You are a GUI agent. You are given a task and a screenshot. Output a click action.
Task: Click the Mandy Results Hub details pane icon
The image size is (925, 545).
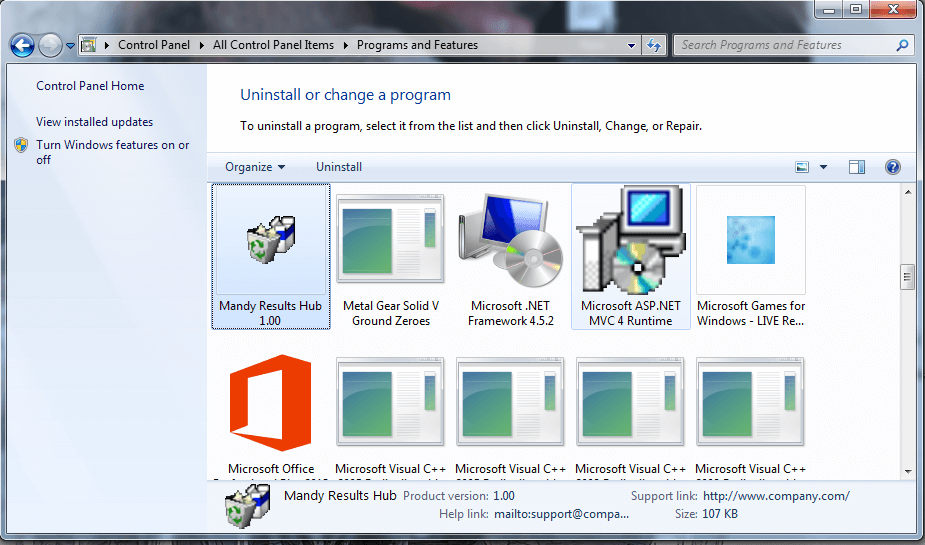(x=248, y=505)
